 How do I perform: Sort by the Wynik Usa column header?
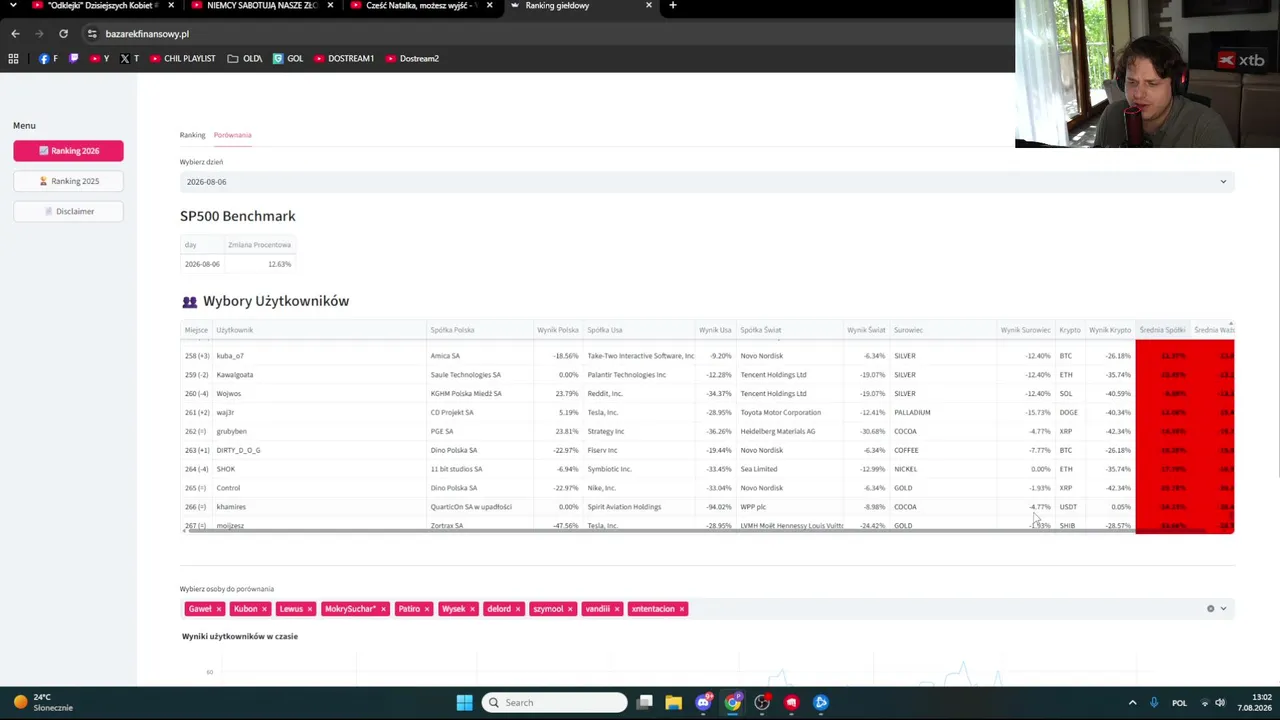pyautogui.click(x=715, y=330)
